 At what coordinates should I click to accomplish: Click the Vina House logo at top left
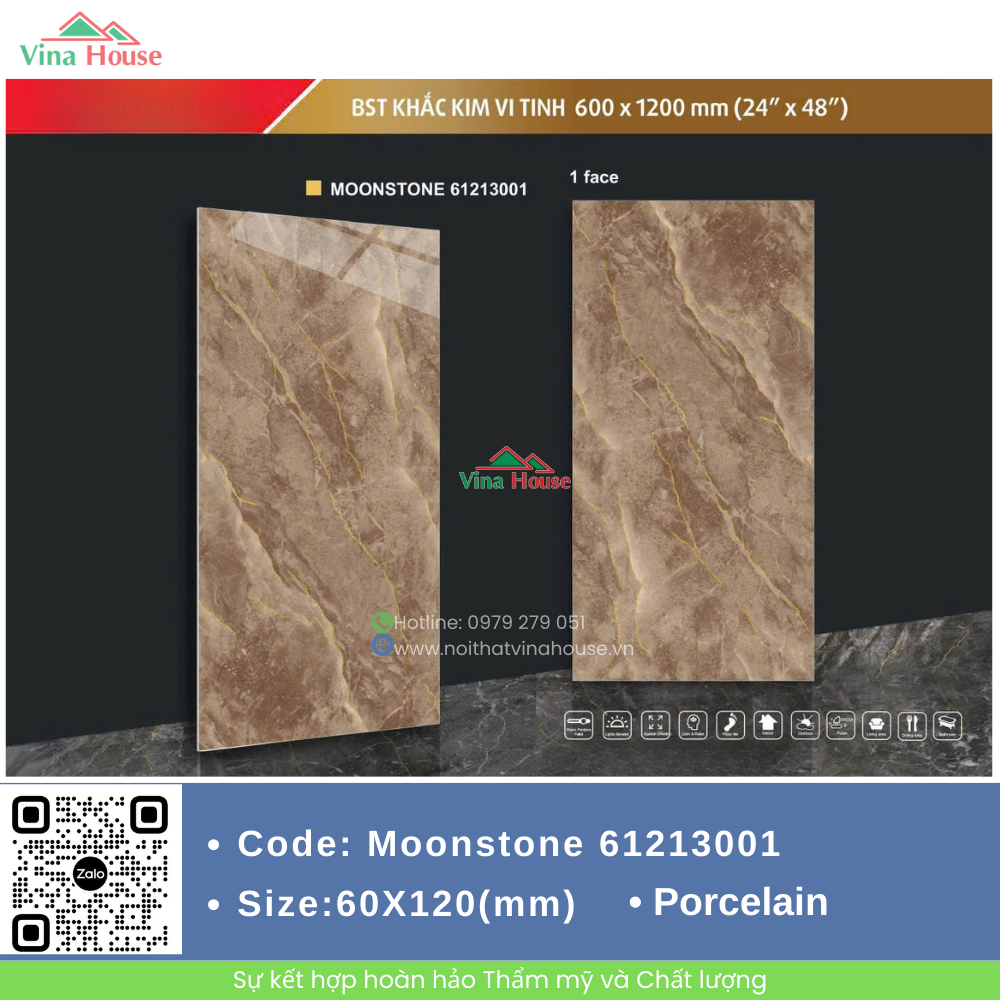[x=91, y=40]
